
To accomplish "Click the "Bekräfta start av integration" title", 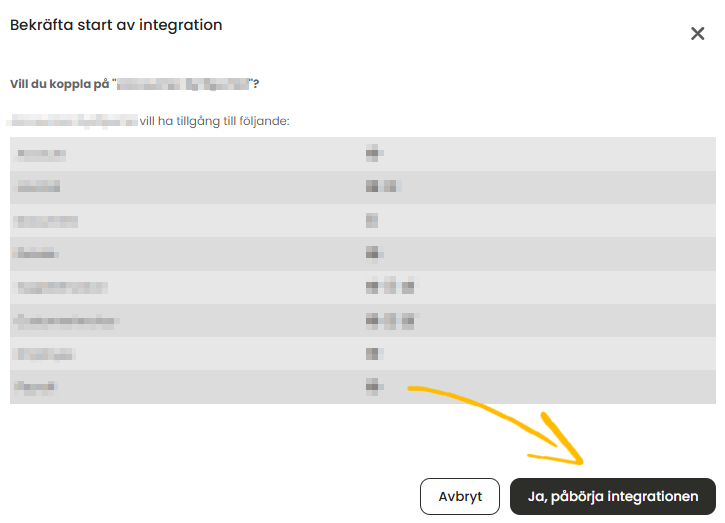I will [116, 25].
